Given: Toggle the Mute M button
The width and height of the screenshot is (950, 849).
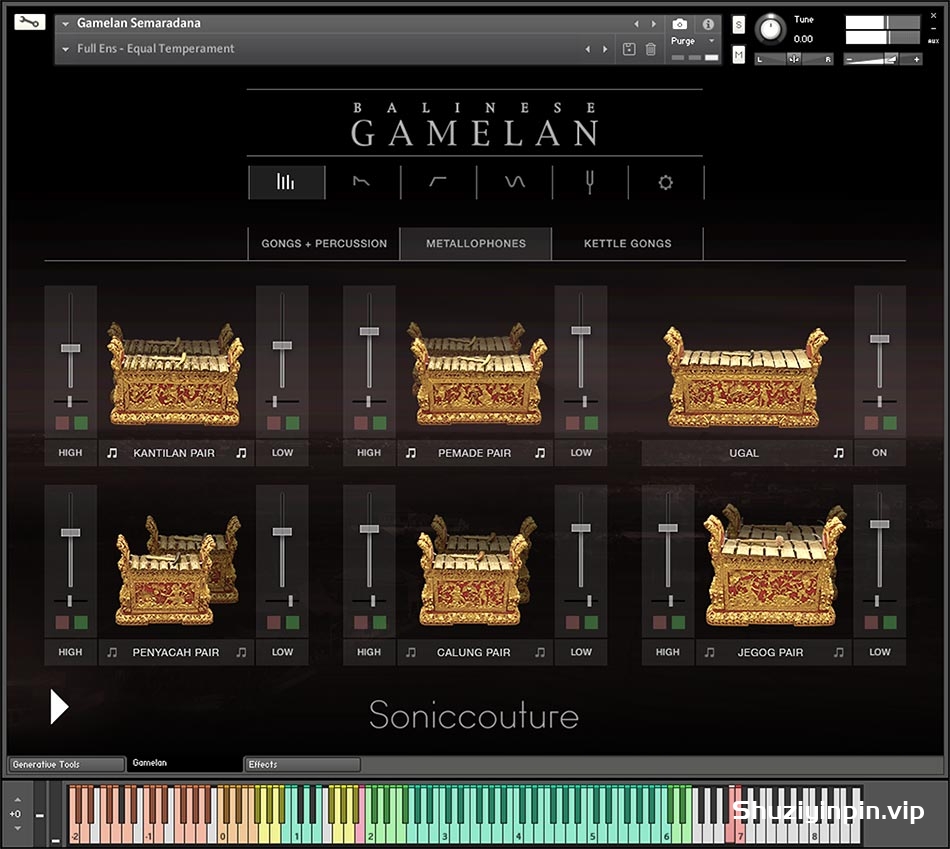Looking at the screenshot, I should click(739, 55).
